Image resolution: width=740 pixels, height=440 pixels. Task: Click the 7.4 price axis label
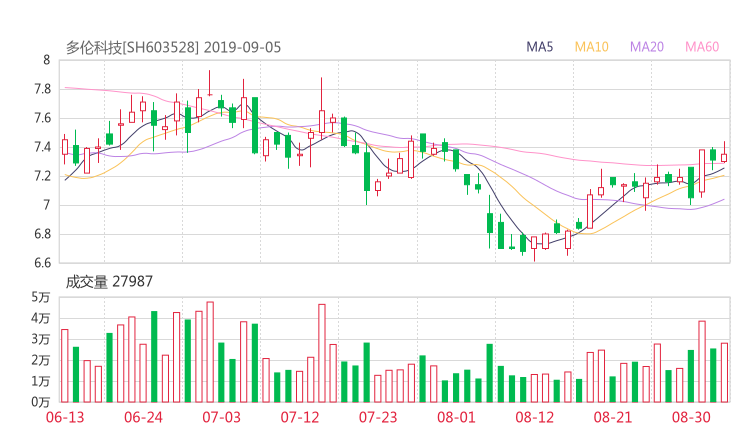(x=40, y=147)
